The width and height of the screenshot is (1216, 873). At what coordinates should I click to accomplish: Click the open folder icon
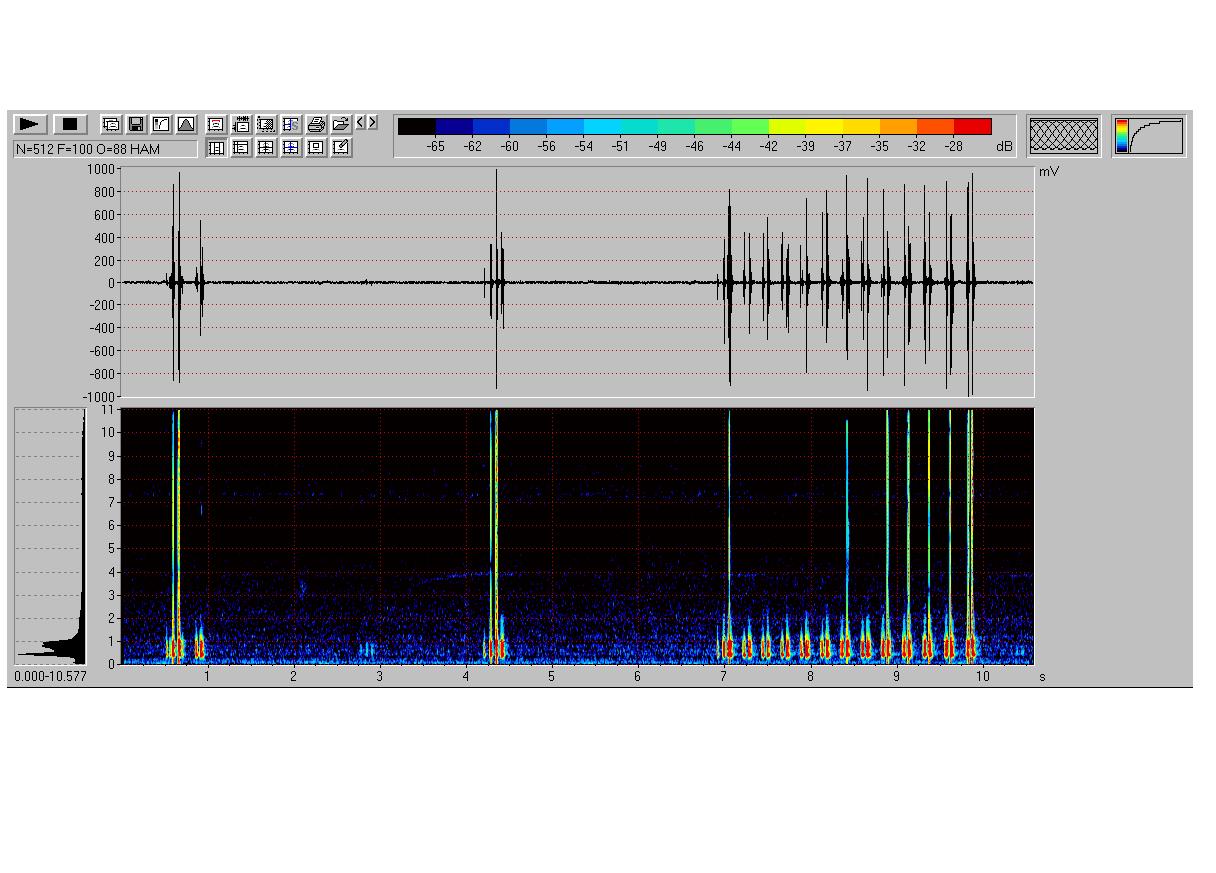(341, 124)
